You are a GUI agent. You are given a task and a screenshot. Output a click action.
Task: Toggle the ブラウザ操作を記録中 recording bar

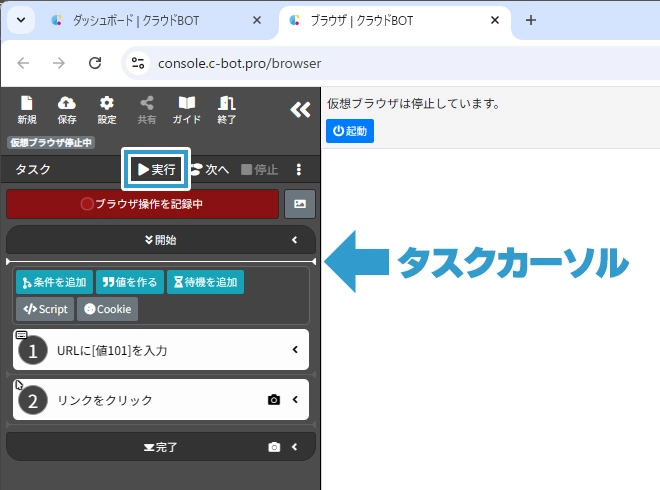pyautogui.click(x=142, y=204)
